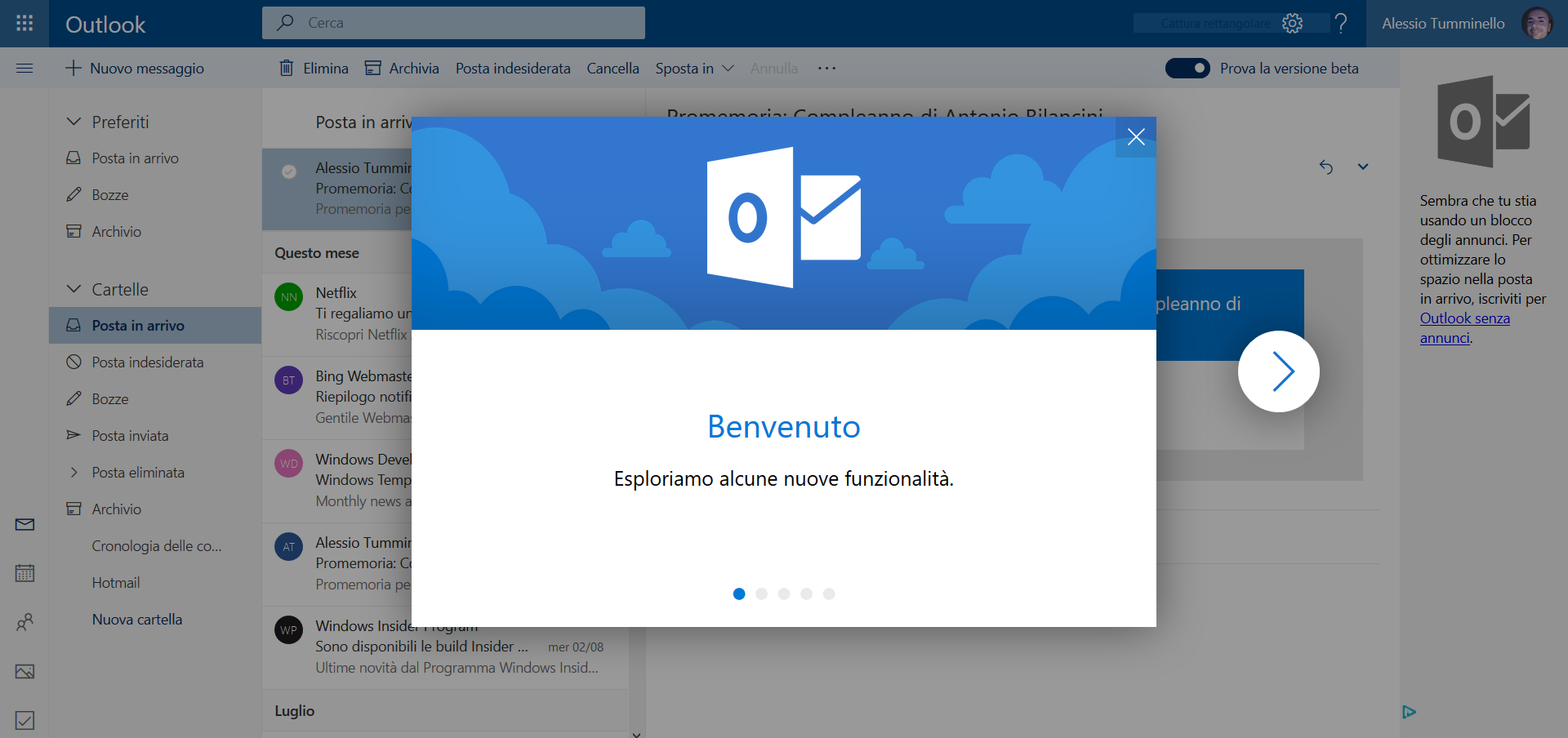1568x738 pixels.
Task: Select first welcome carousel dot
Action: click(739, 594)
